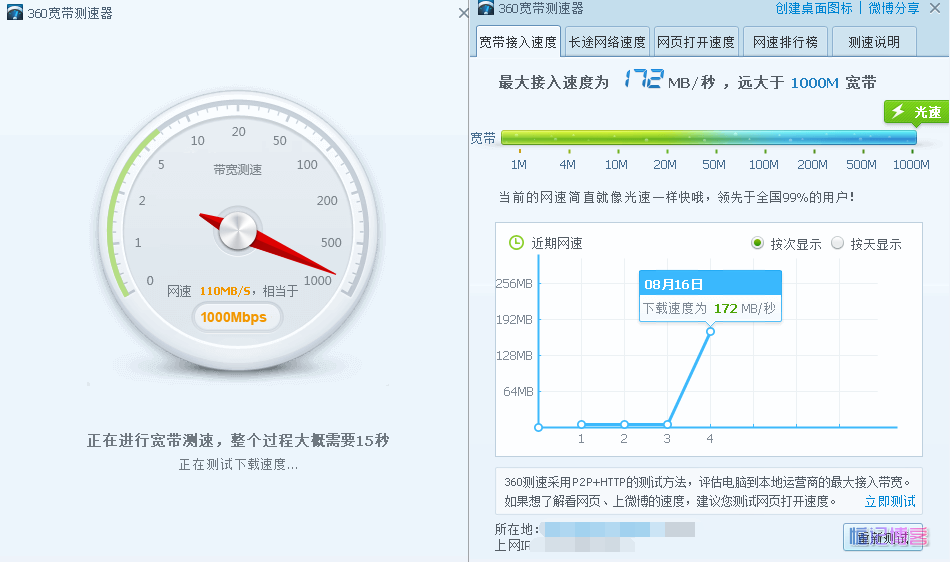The width and height of the screenshot is (950, 562).
Task: Click the clock icon beside 近期网速
Action: coord(516,243)
